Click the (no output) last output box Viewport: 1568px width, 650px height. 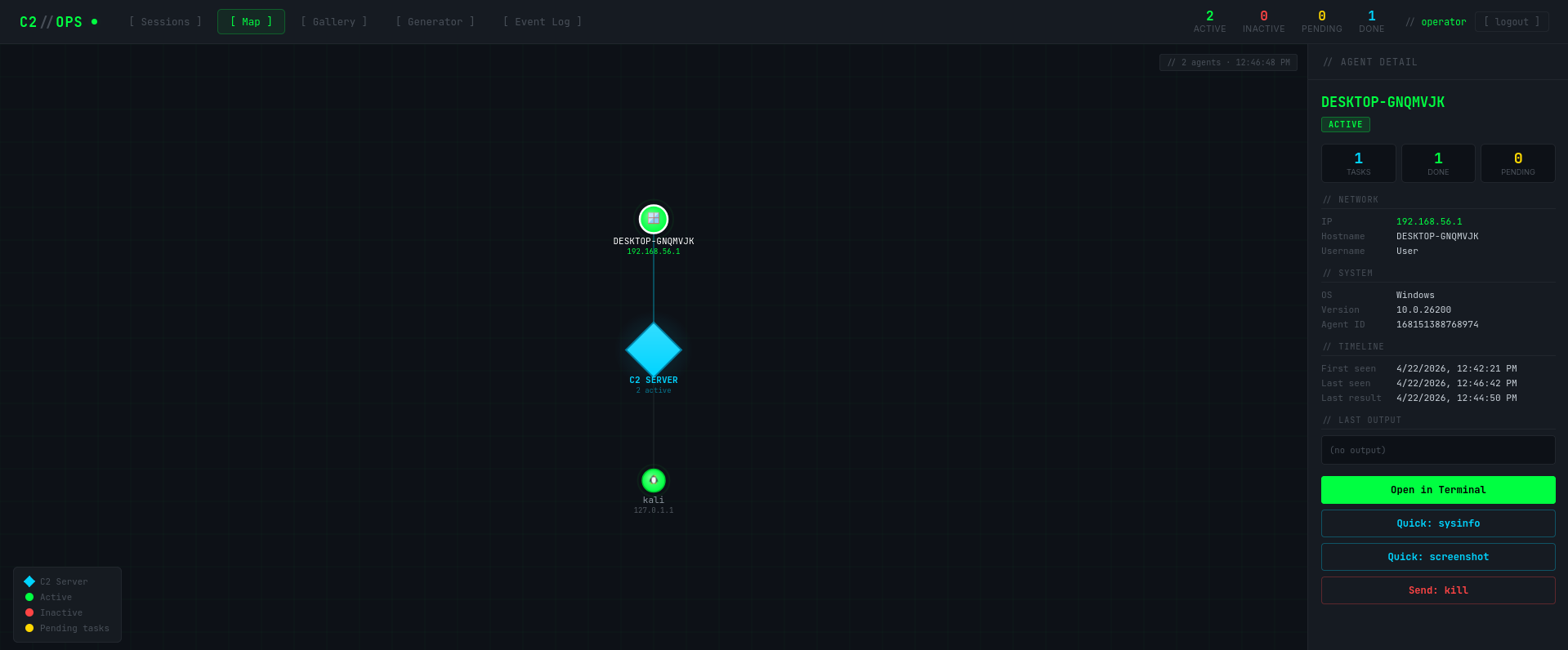[x=1438, y=450]
